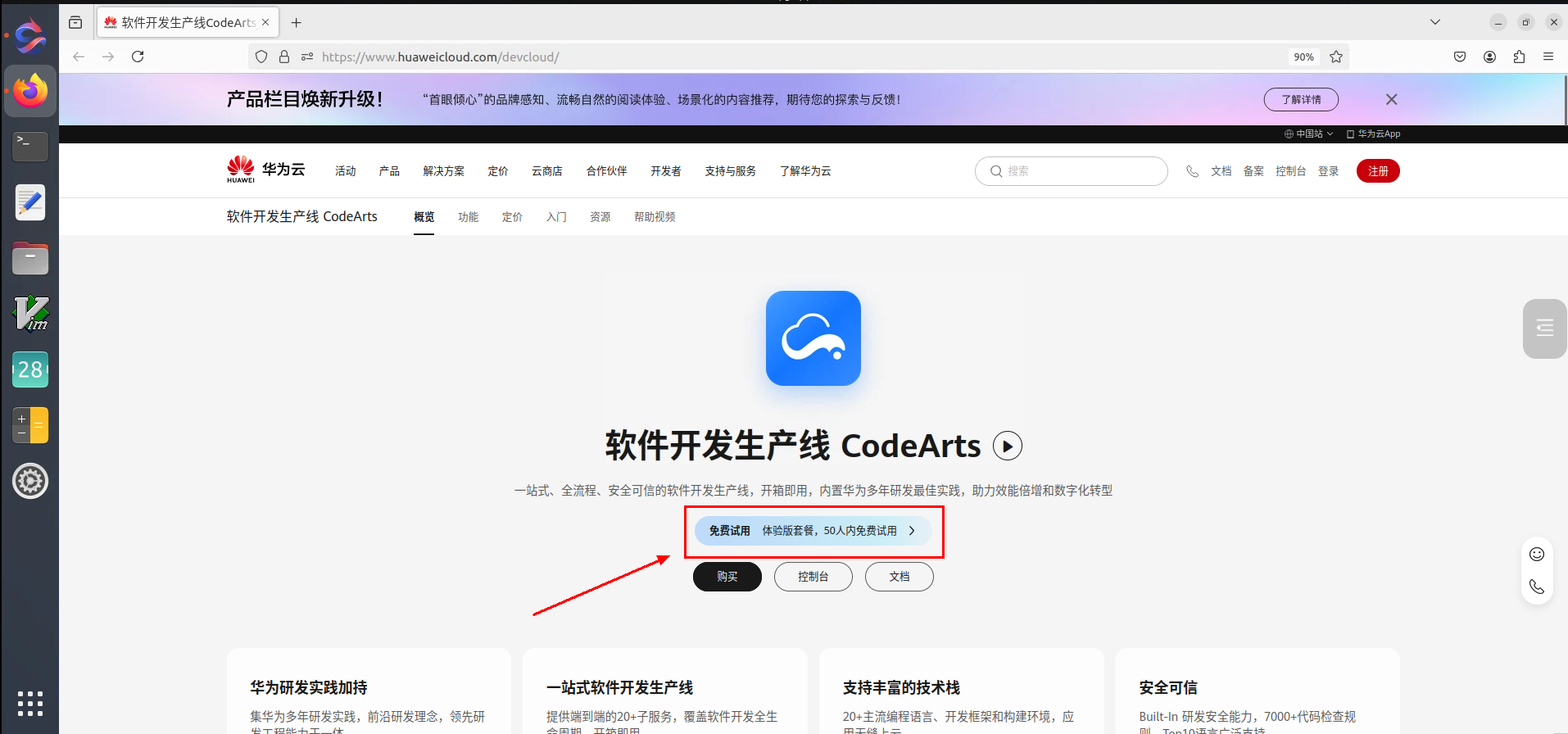The image size is (1568, 734).
Task: Open the 解决方案 menu
Action: point(444,171)
